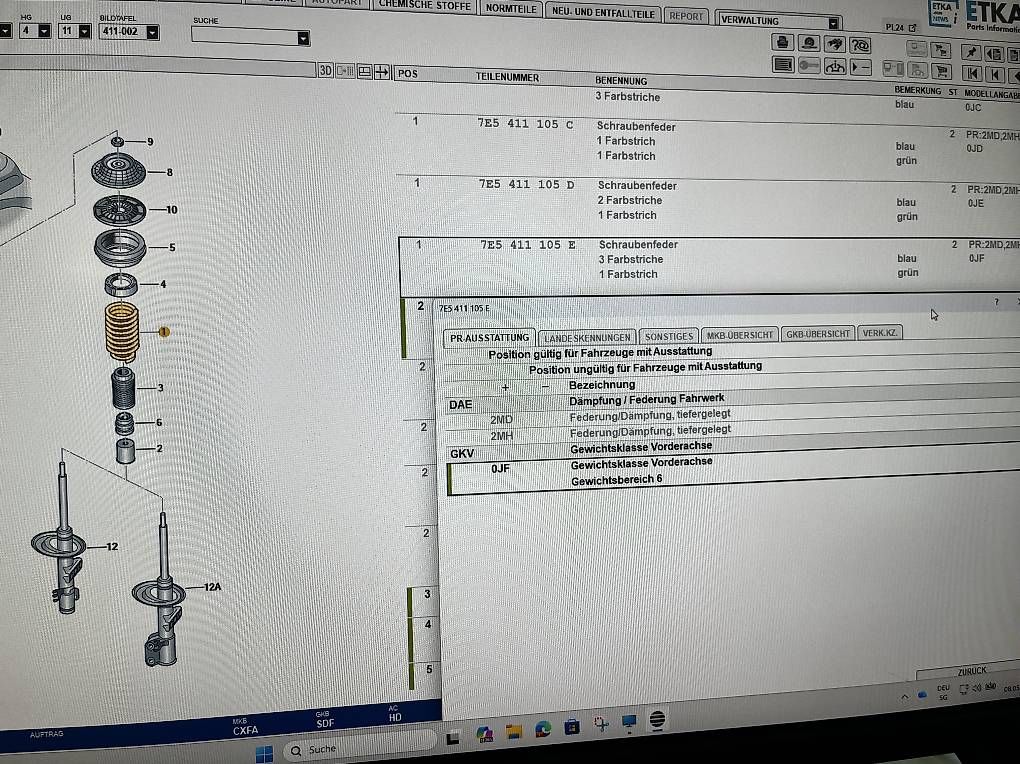This screenshot has width=1020, height=764.
Task: Click the info hands icon
Action: [835, 66]
